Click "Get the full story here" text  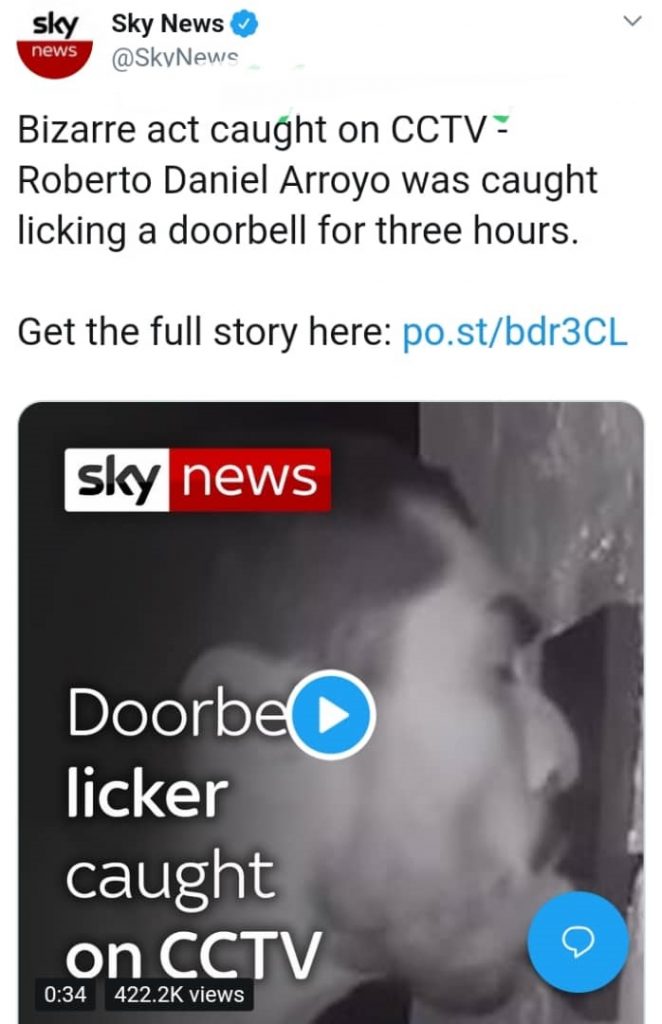coord(204,332)
